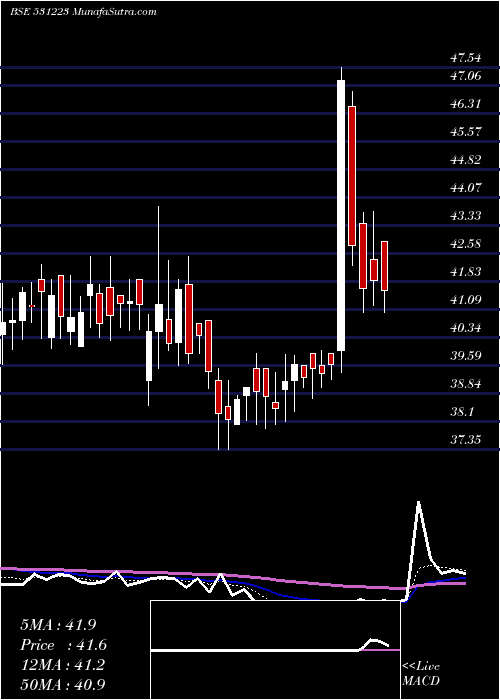500x700 pixels.
Task: Click the 12MA : 41.2 readout
Action: click(x=62, y=665)
